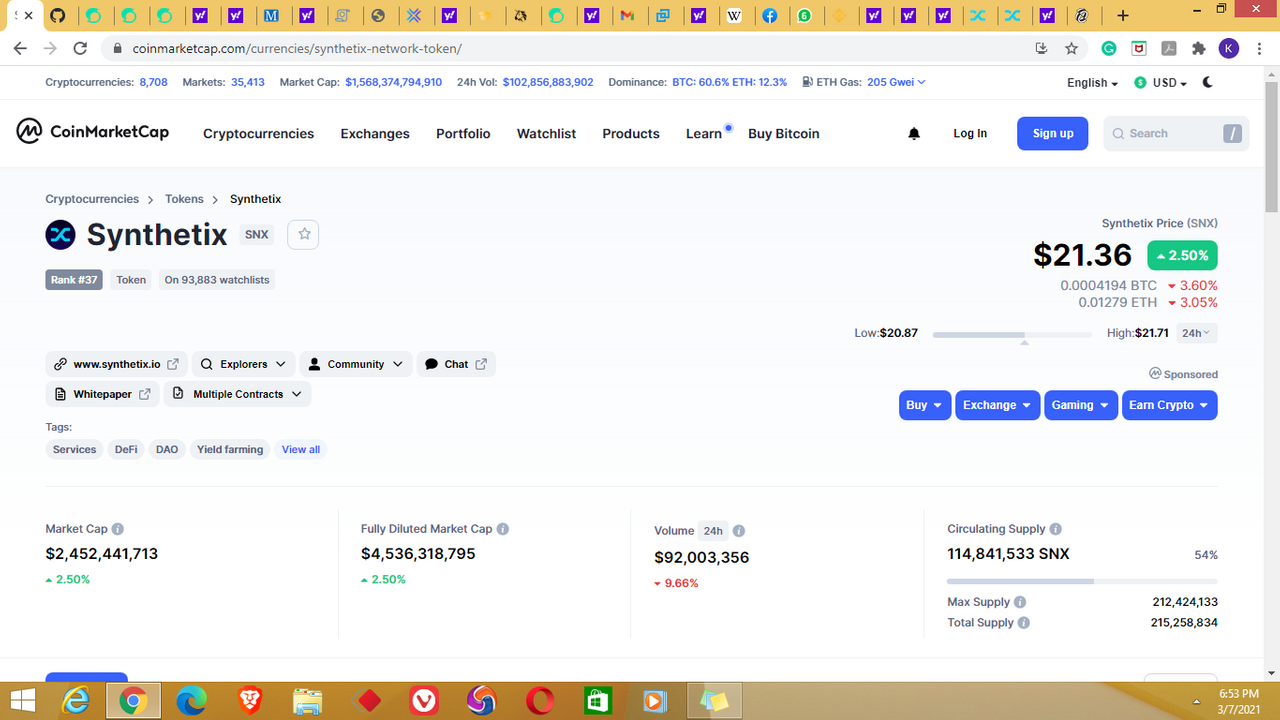Open the Grammarly extension icon
The image size is (1280, 720).
point(1109,48)
